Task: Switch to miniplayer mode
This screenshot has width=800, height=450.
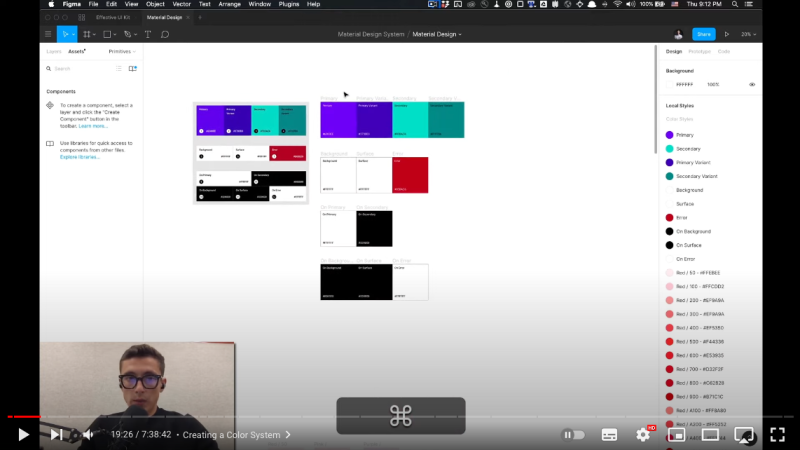Action: 677,435
